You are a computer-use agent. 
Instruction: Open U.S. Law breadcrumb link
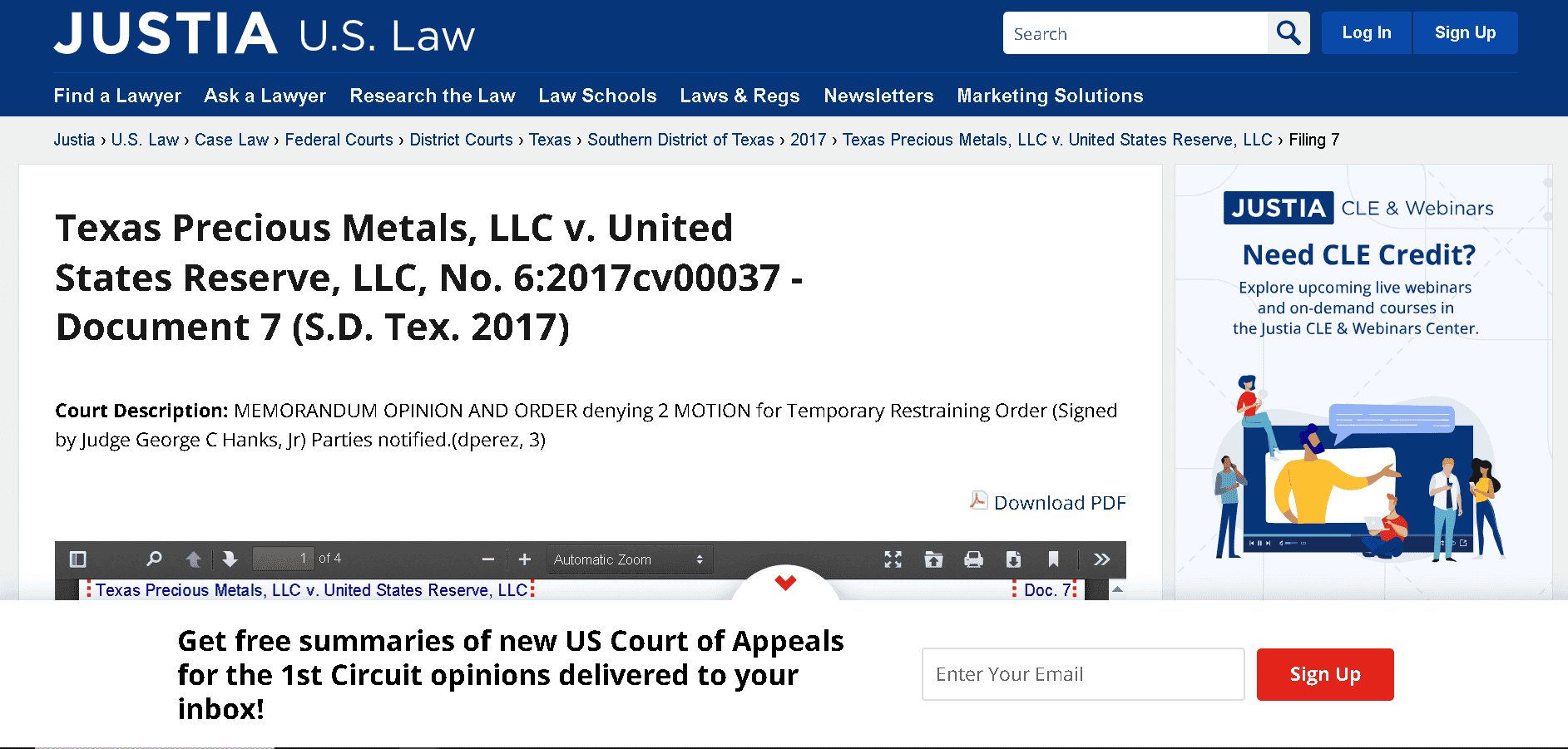(x=145, y=140)
